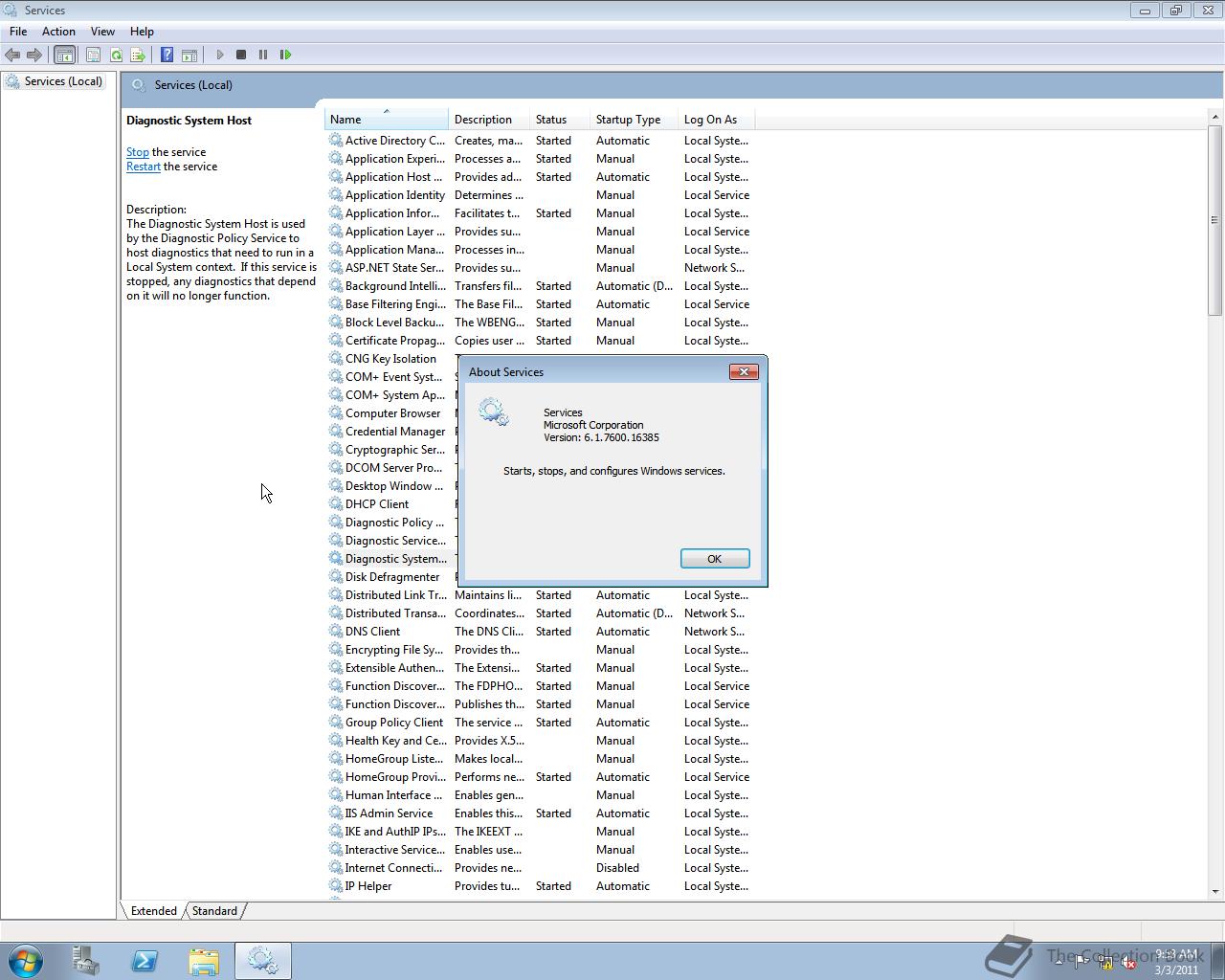1225x980 pixels.
Task: Select the Application Identity service row
Action: [x=541, y=195]
